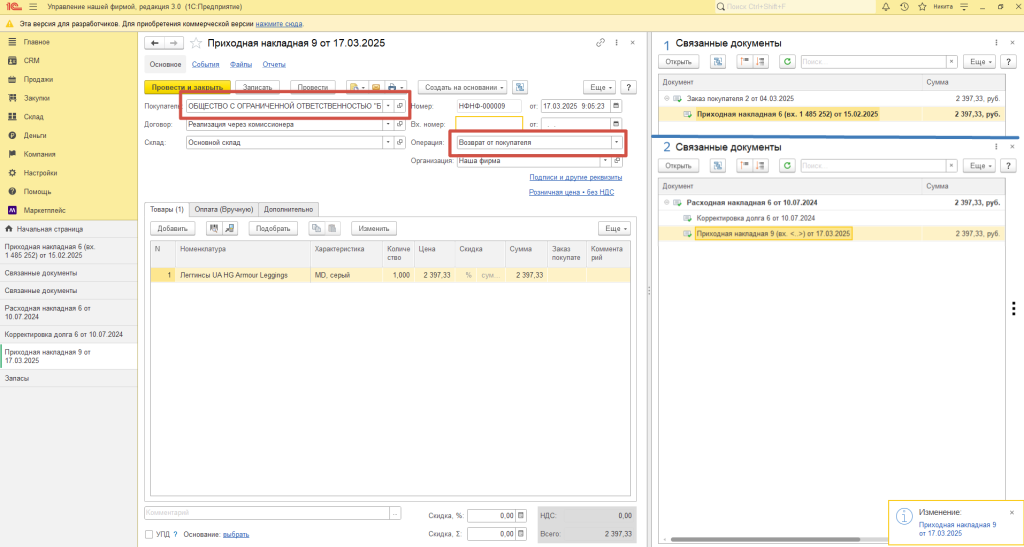The width and height of the screenshot is (1024, 547).
Task: Open notifications bell in title bar
Action: (x=886, y=7)
